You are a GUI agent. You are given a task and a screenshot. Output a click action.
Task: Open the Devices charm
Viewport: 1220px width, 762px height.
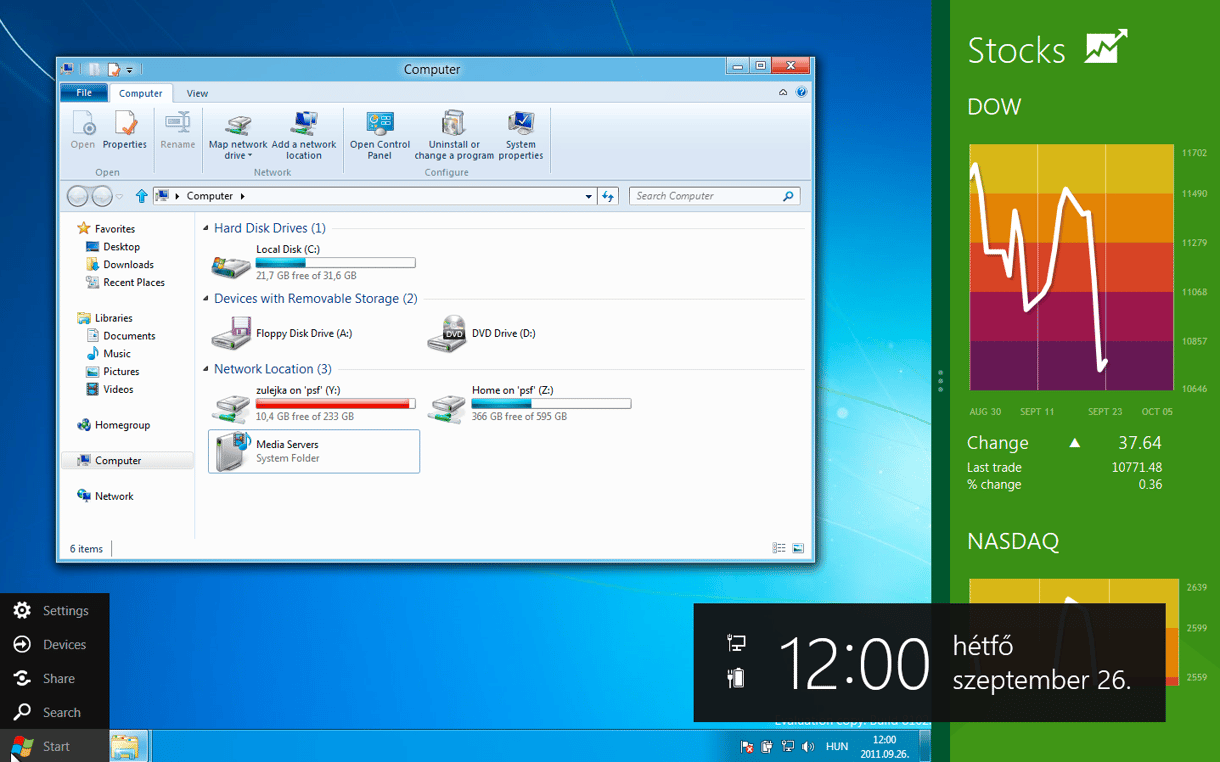pos(54,644)
